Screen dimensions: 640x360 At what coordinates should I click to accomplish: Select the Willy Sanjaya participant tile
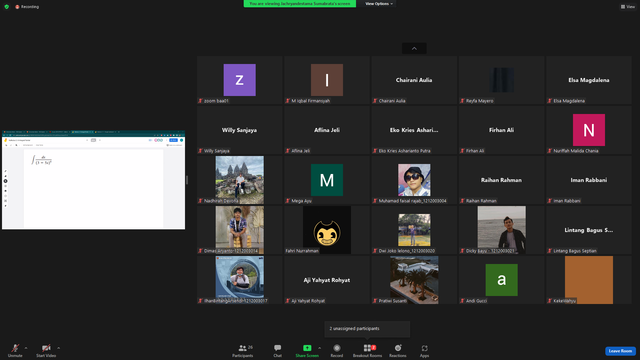click(x=240, y=130)
